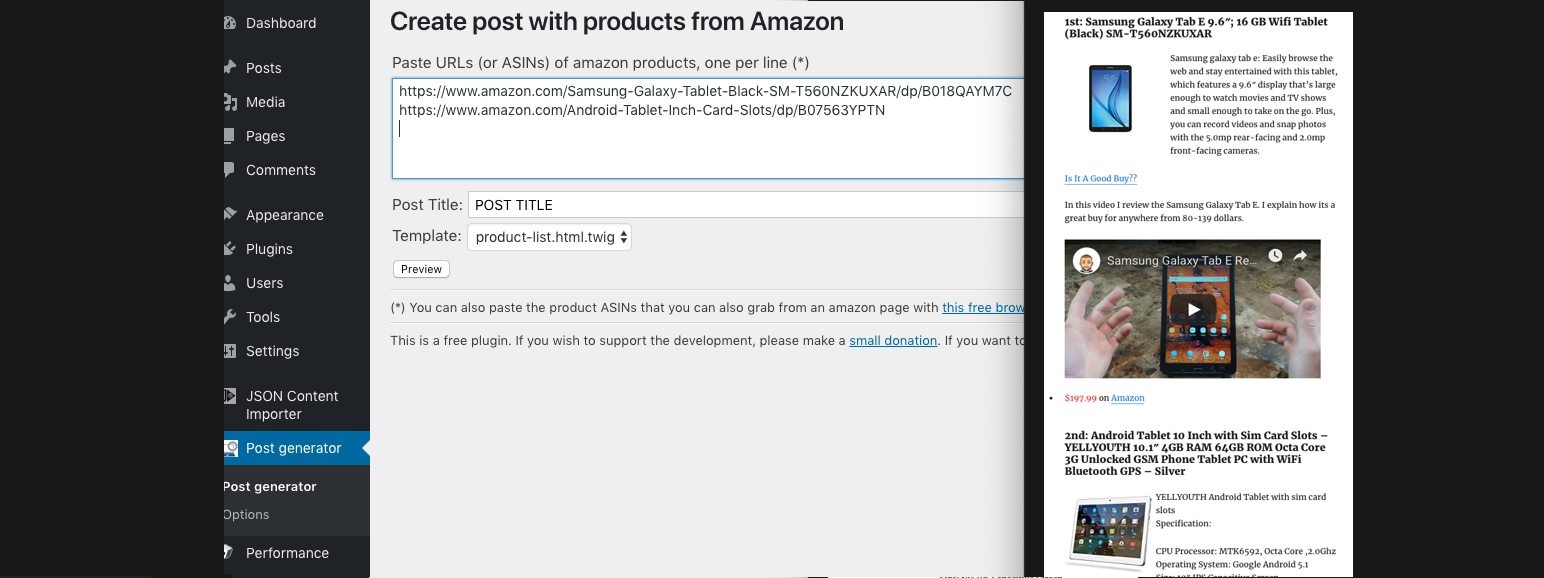Open the Appearance paintbrush icon
The height and width of the screenshot is (578, 1544).
coord(230,215)
